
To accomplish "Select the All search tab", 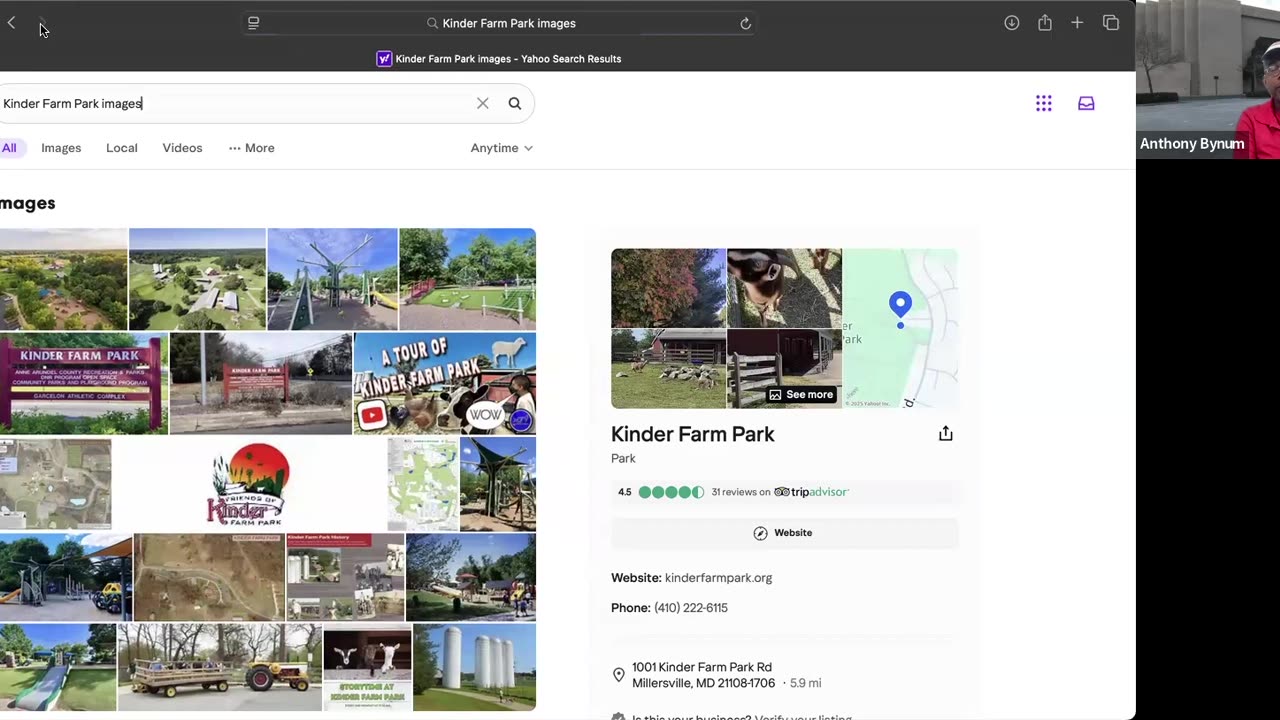I will tap(9, 148).
